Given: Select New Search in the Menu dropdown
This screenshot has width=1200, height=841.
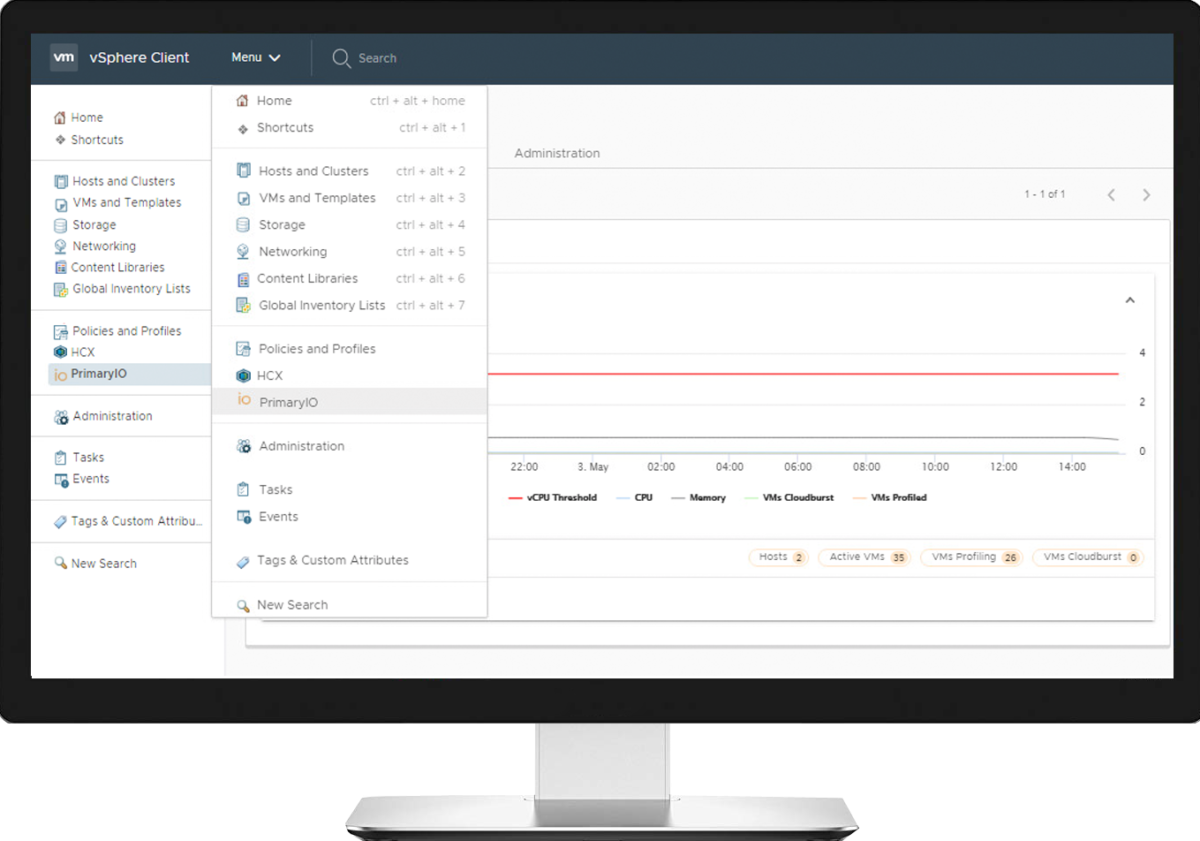Looking at the screenshot, I should (x=350, y=605).
